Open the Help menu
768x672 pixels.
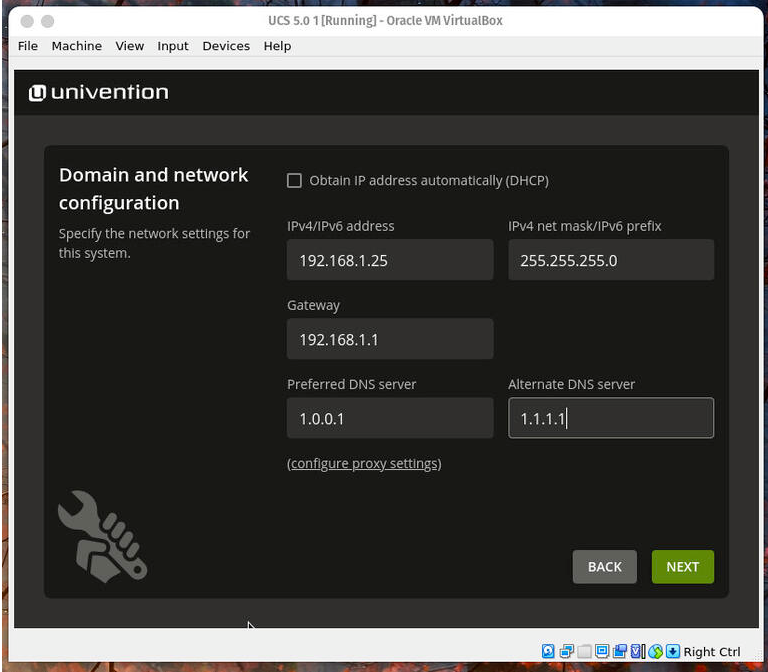[277, 46]
